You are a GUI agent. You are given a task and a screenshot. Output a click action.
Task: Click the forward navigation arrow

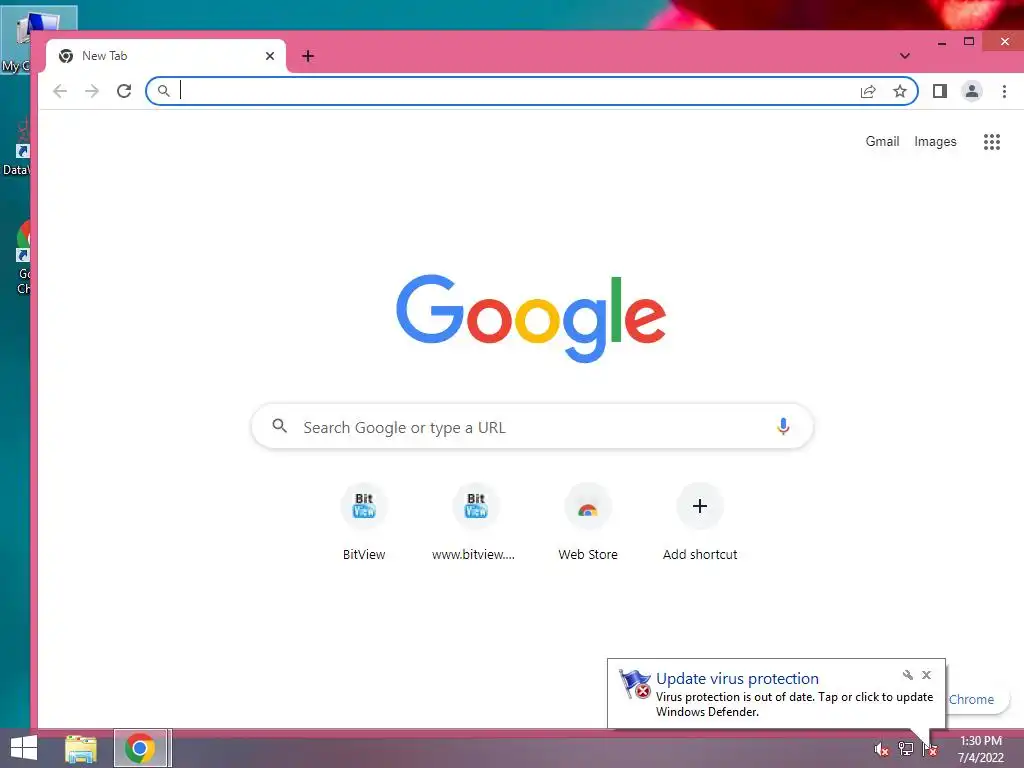92,91
